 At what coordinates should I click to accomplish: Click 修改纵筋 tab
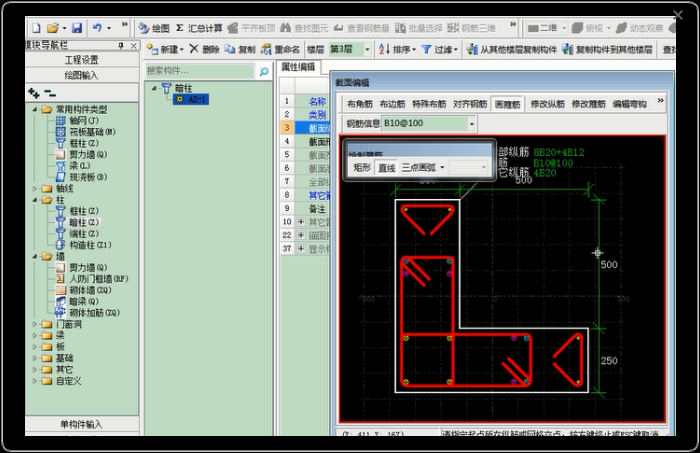point(547,104)
